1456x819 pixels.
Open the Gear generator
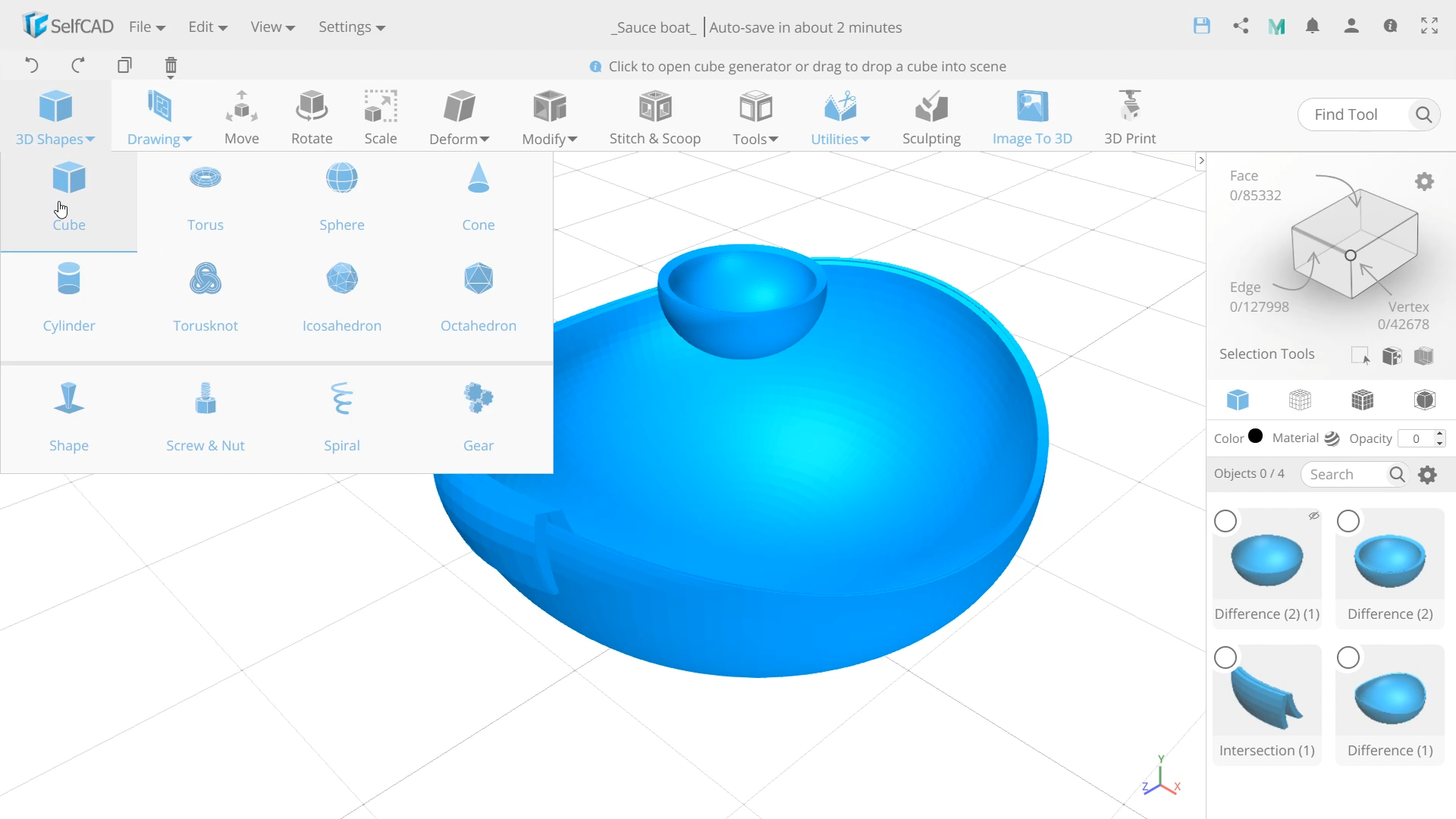pos(479,418)
